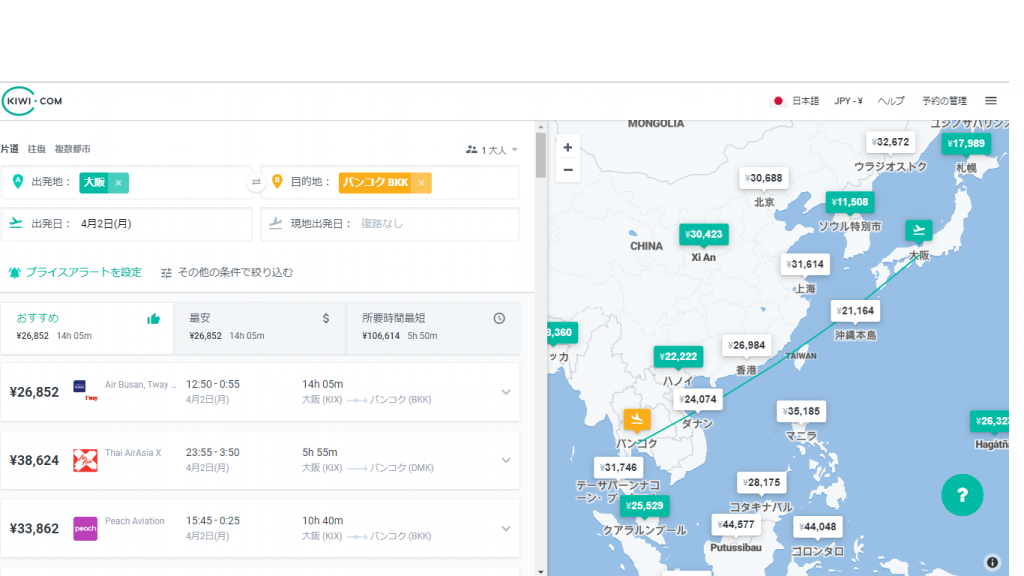The width and height of the screenshot is (1024, 576).
Task: Zoom in on the map
Action: click(x=568, y=148)
